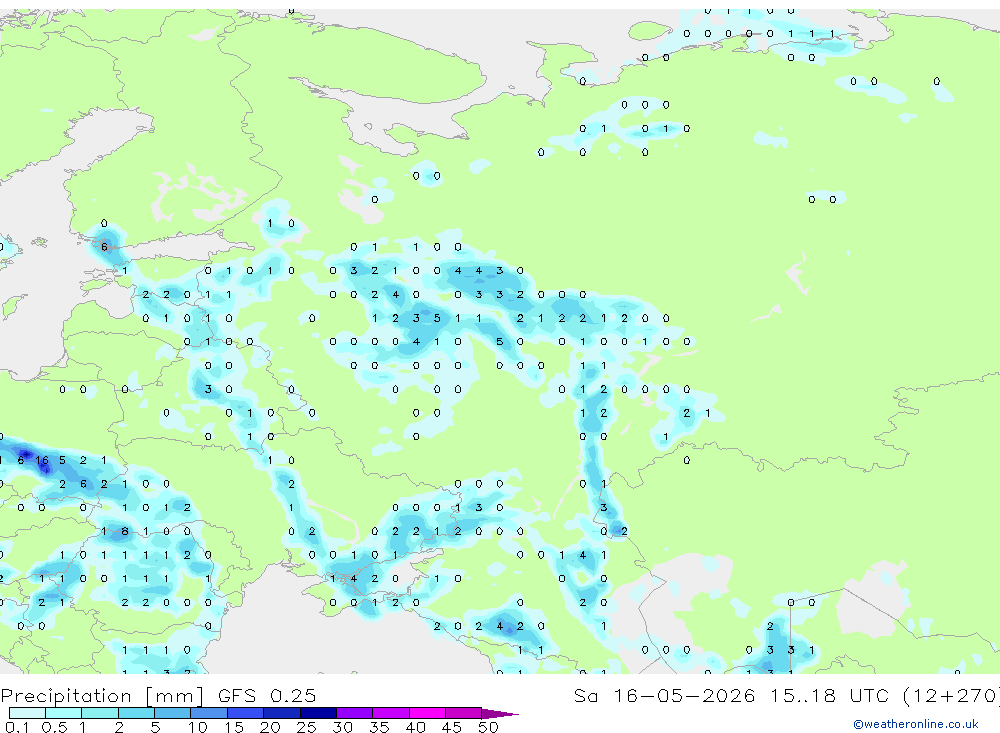
Task: Click the legend swatch between 40 and 45
Action: coord(427,713)
